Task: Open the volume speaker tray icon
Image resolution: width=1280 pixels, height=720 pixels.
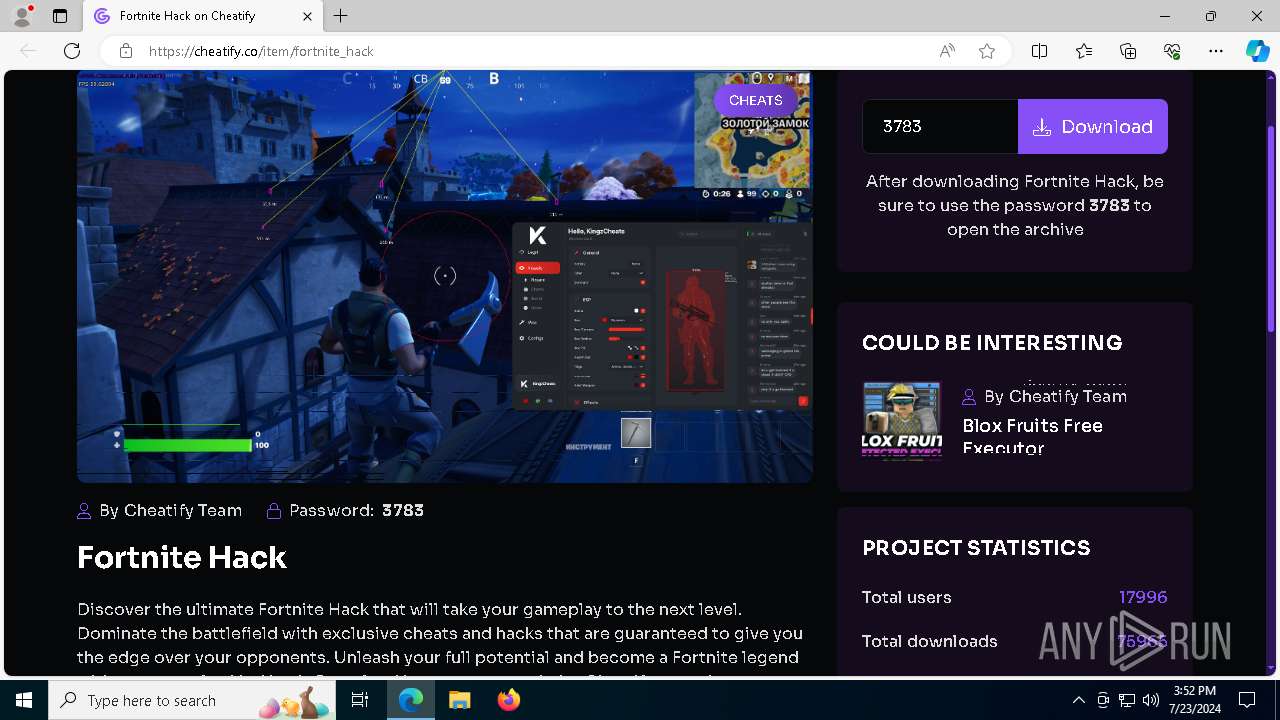Action: pyautogui.click(x=1151, y=700)
